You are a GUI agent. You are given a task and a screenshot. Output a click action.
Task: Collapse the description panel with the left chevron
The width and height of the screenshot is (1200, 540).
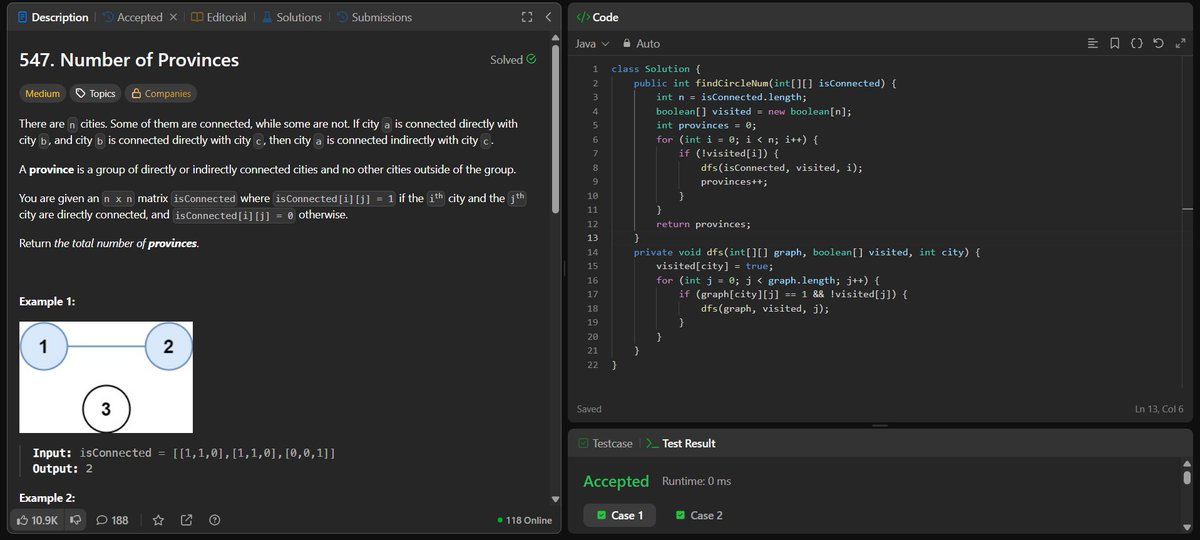click(x=548, y=17)
